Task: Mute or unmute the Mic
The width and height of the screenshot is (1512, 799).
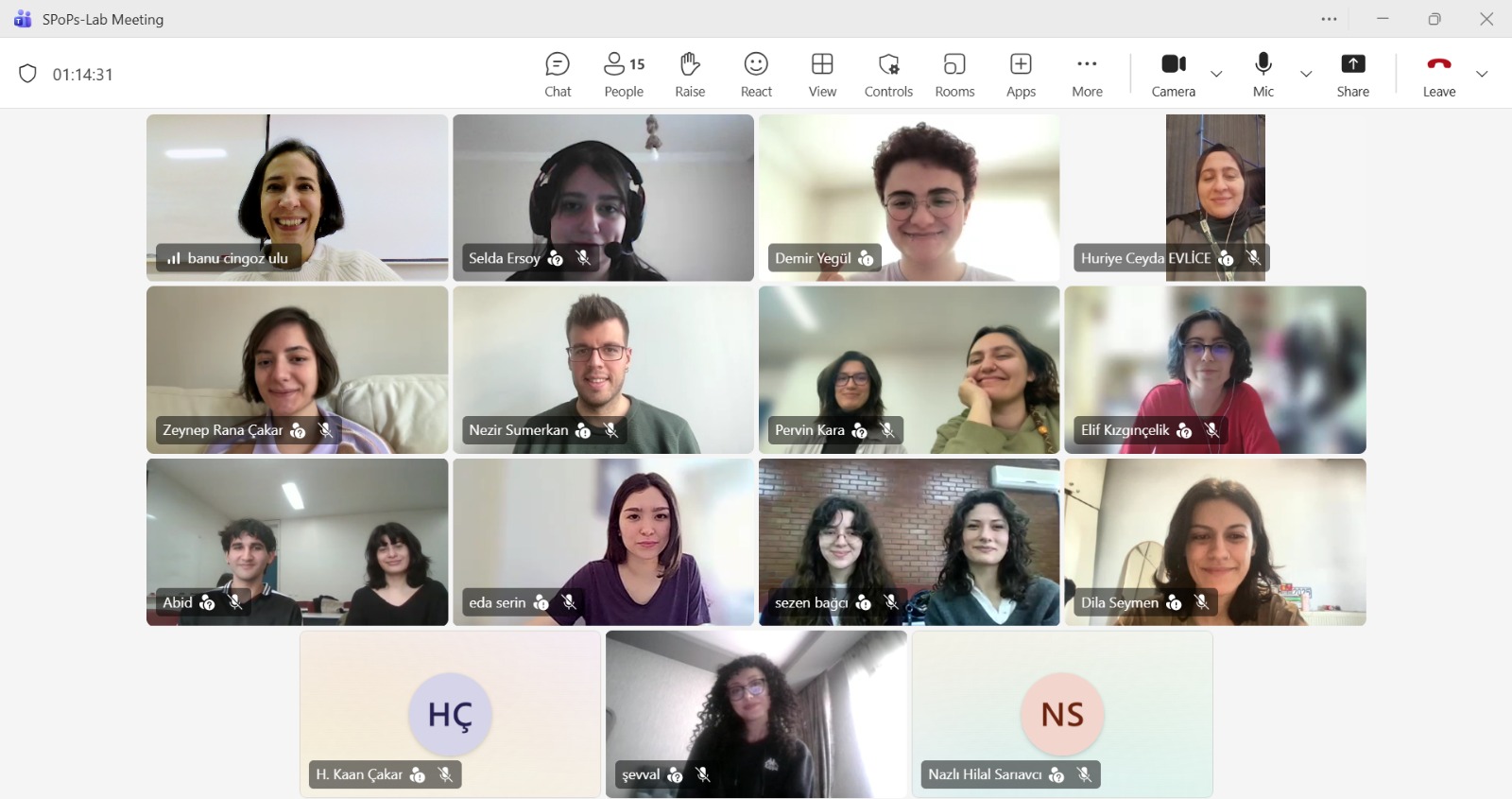Action: point(1263,75)
